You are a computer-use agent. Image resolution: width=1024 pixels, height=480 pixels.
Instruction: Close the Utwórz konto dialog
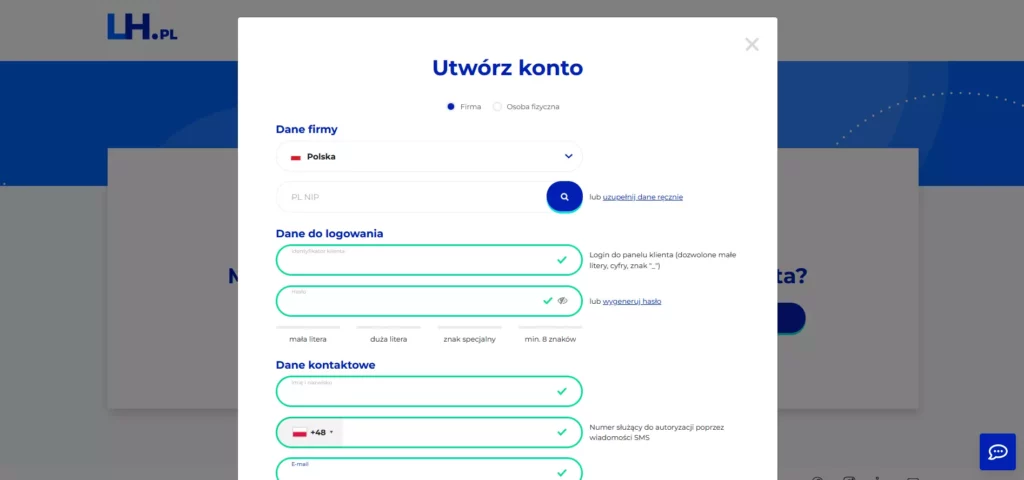752,44
